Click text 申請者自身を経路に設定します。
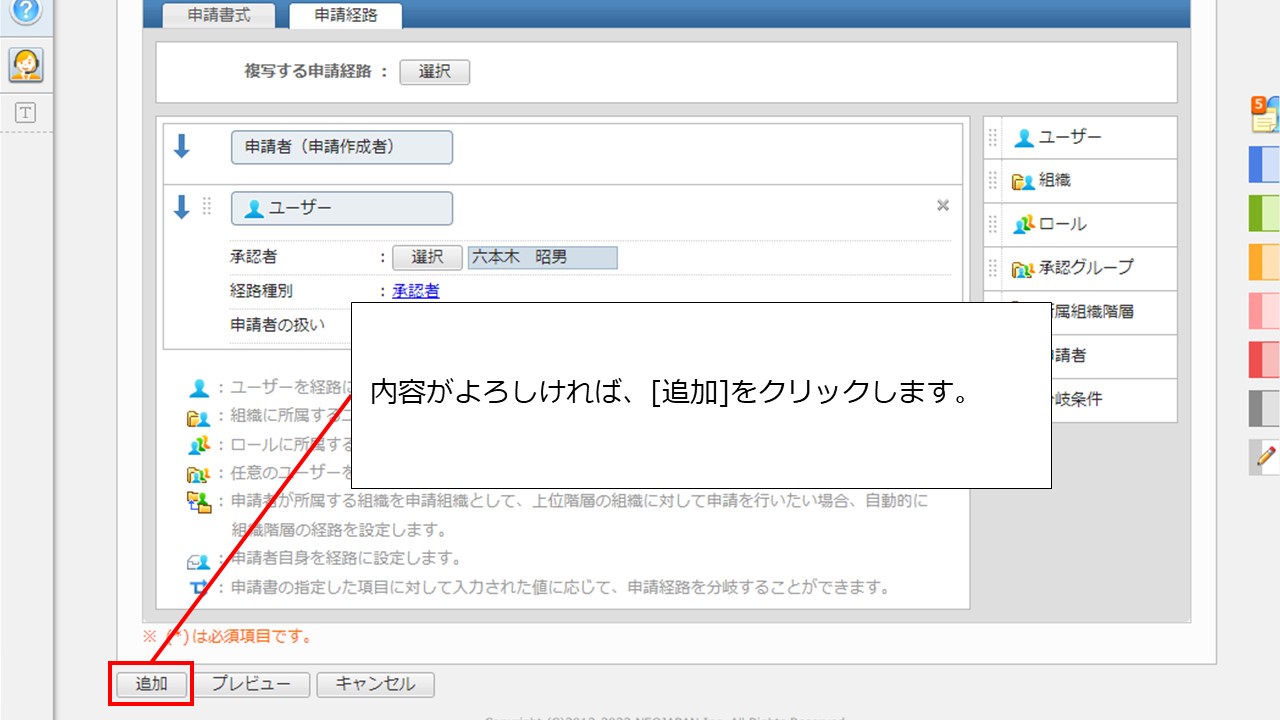 click(346, 558)
